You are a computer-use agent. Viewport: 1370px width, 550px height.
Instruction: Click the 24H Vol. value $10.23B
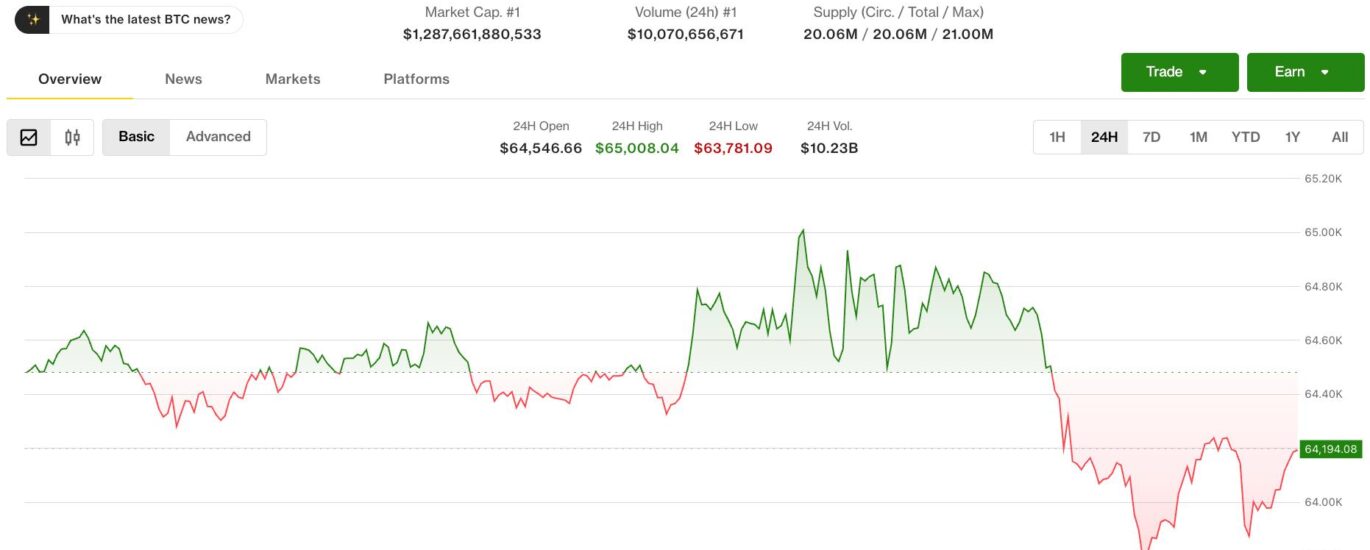829,148
